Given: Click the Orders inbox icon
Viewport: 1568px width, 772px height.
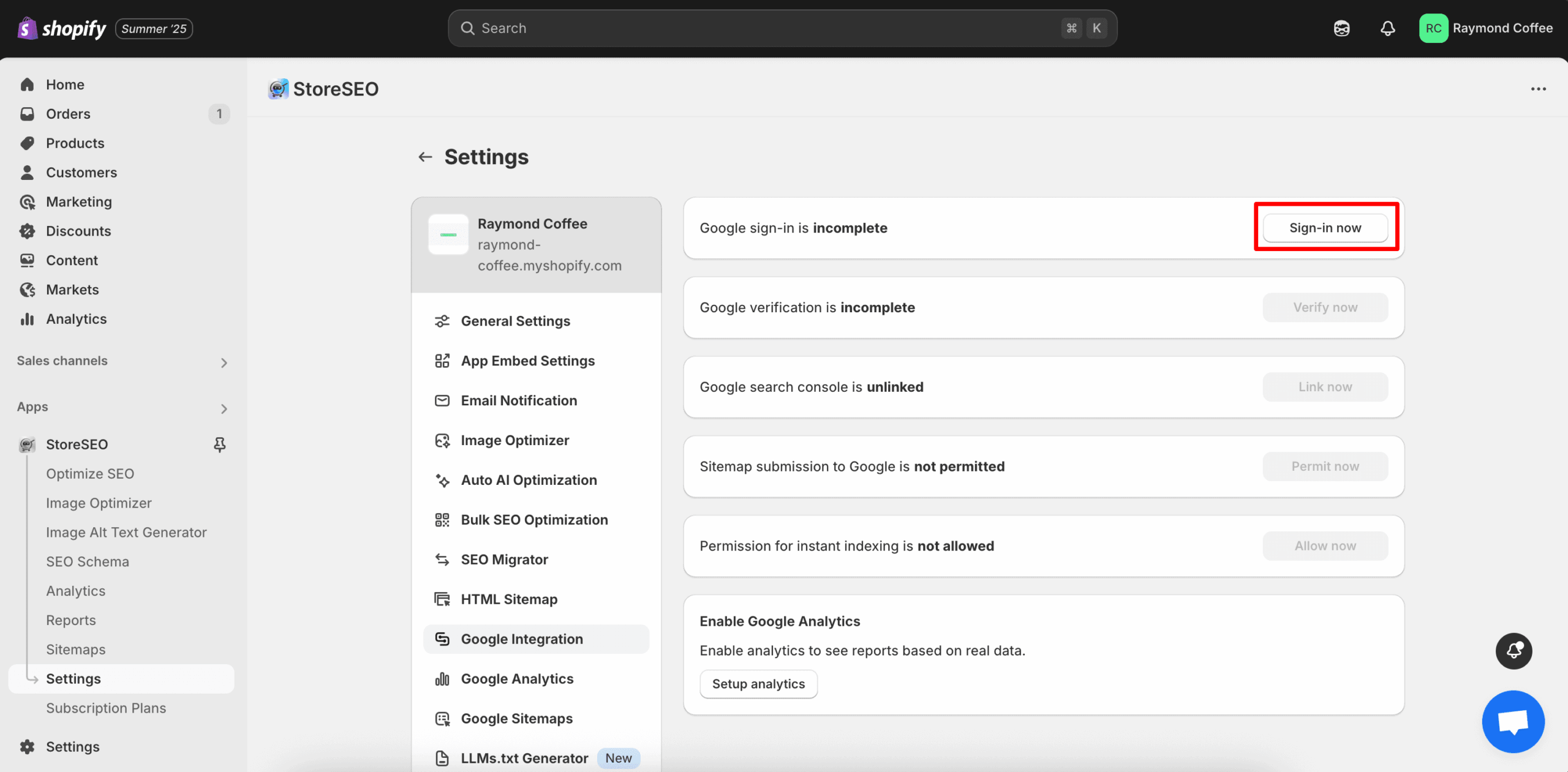Looking at the screenshot, I should (x=27, y=114).
